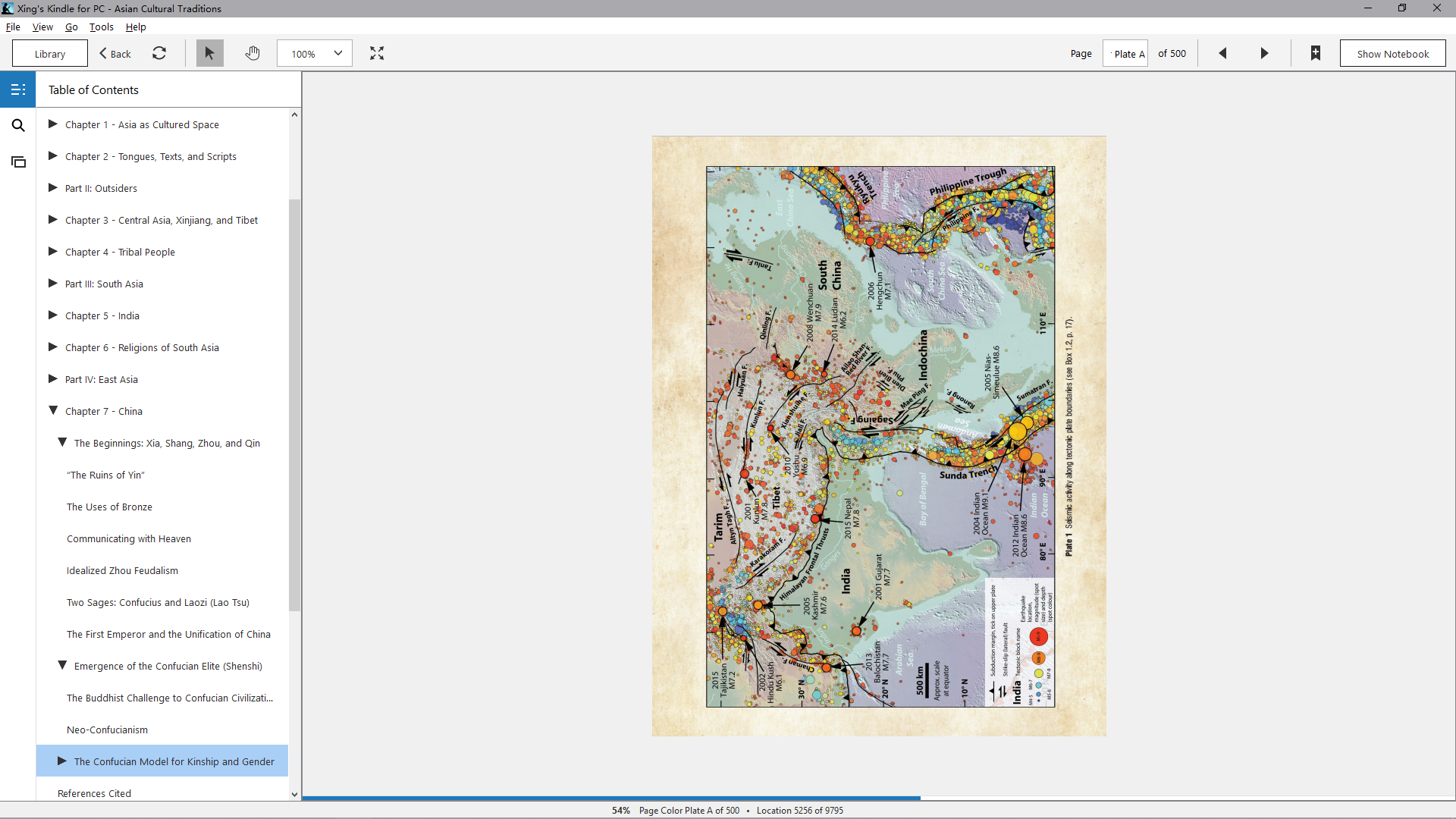The width and height of the screenshot is (1456, 819).
Task: Select Chapter 7 - China entry text
Action: tap(104, 411)
